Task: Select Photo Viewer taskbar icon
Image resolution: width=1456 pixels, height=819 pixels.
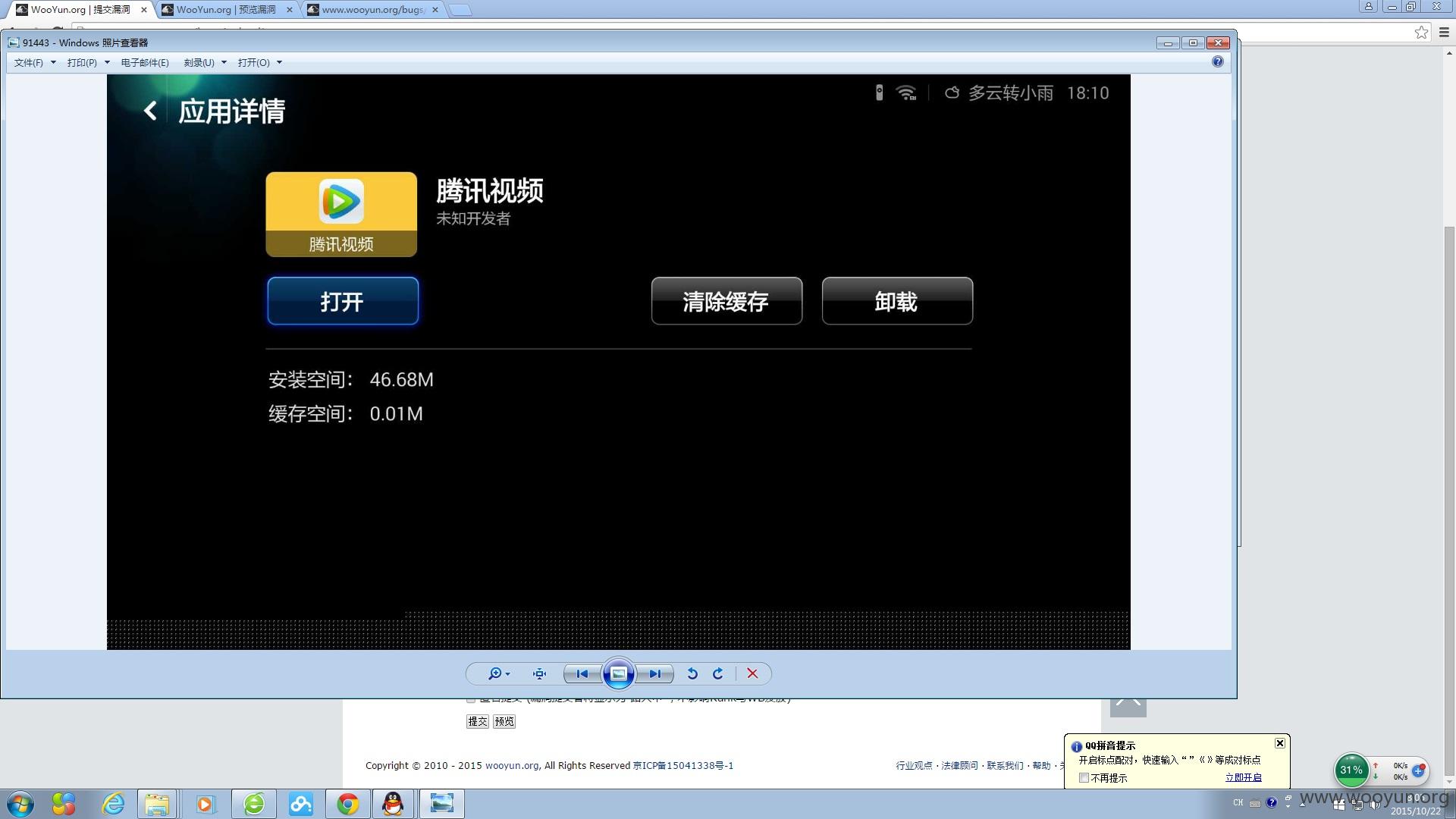Action: 441,804
